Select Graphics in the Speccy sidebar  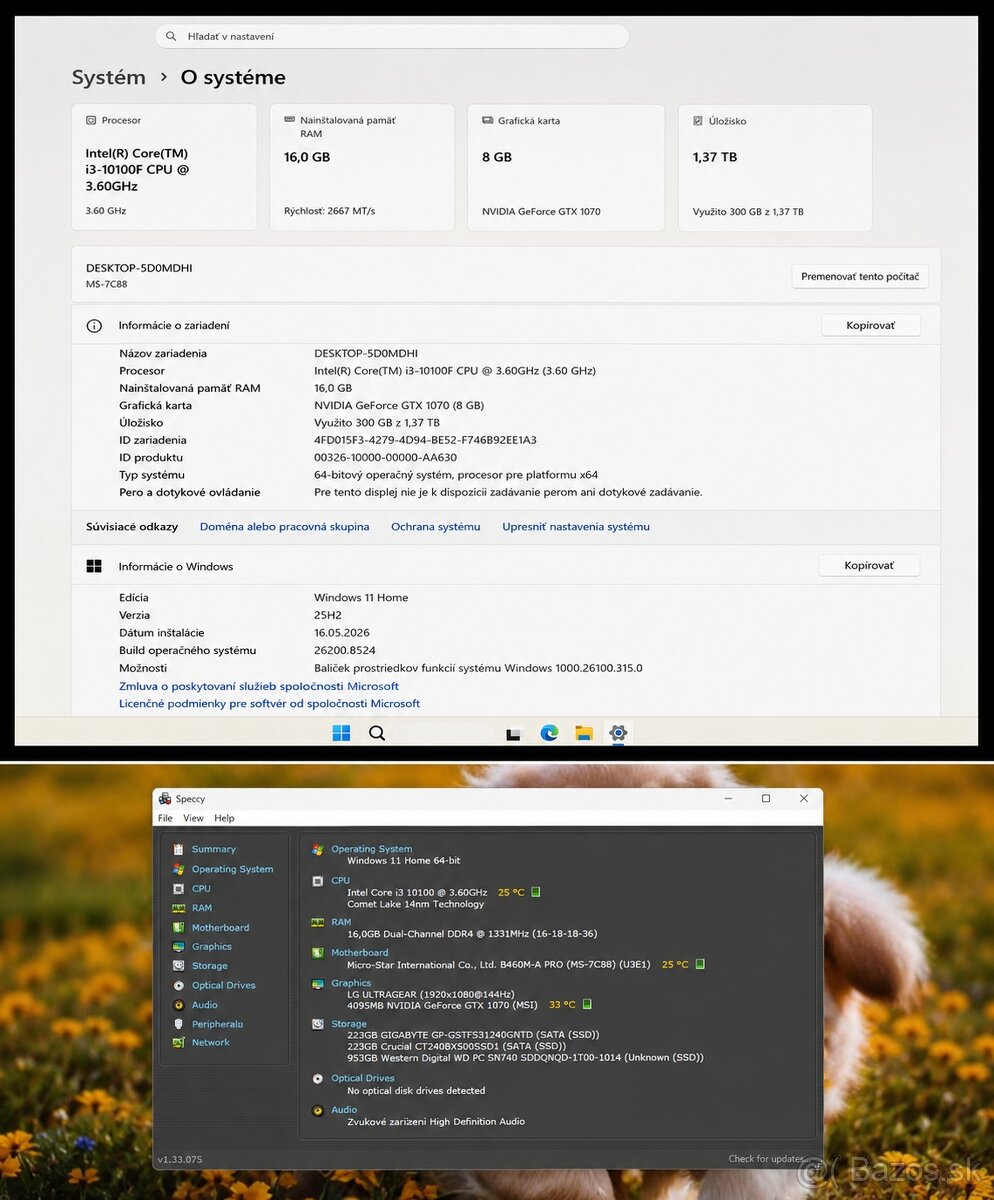point(211,946)
